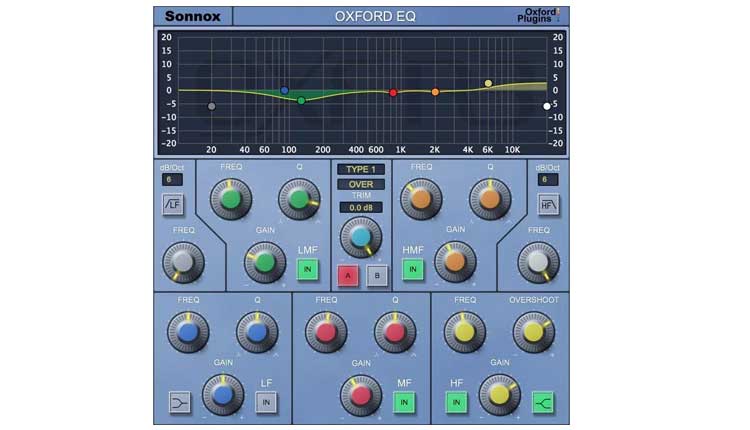Click the HF low-pass filter shape icon
Screen dimensions: 750x430
(547, 205)
